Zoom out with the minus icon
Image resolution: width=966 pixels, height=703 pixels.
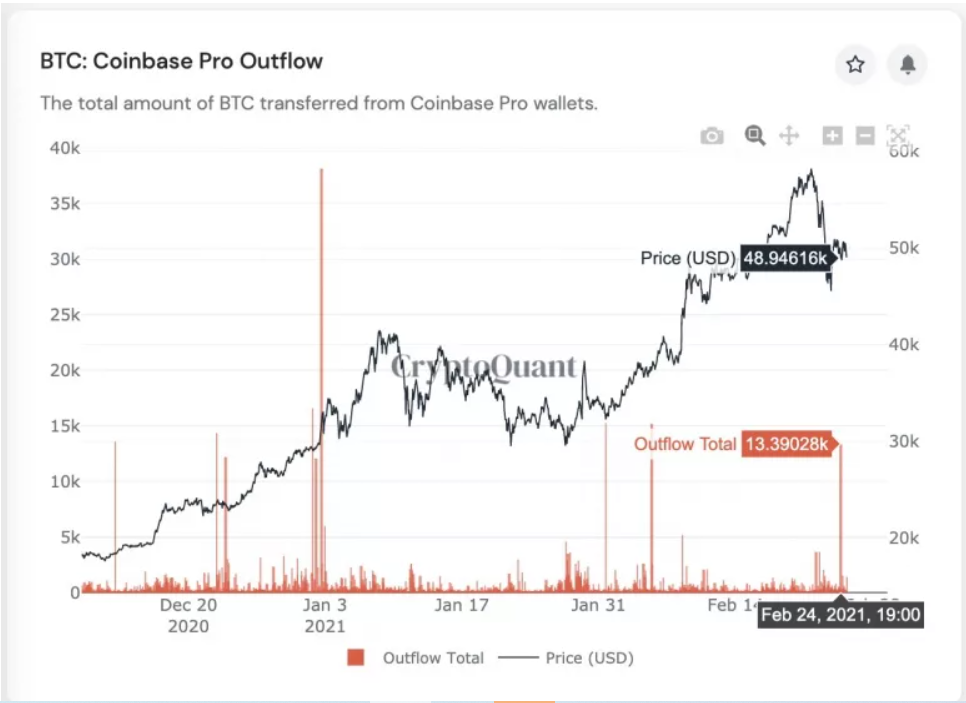tap(864, 135)
